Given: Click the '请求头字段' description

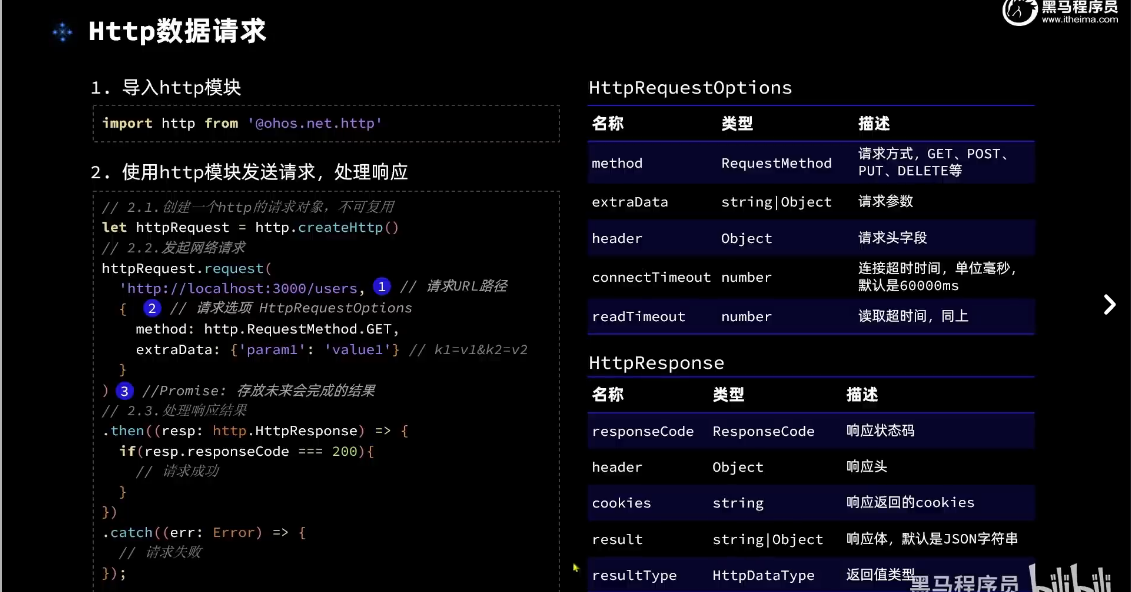Looking at the screenshot, I should (892, 238).
